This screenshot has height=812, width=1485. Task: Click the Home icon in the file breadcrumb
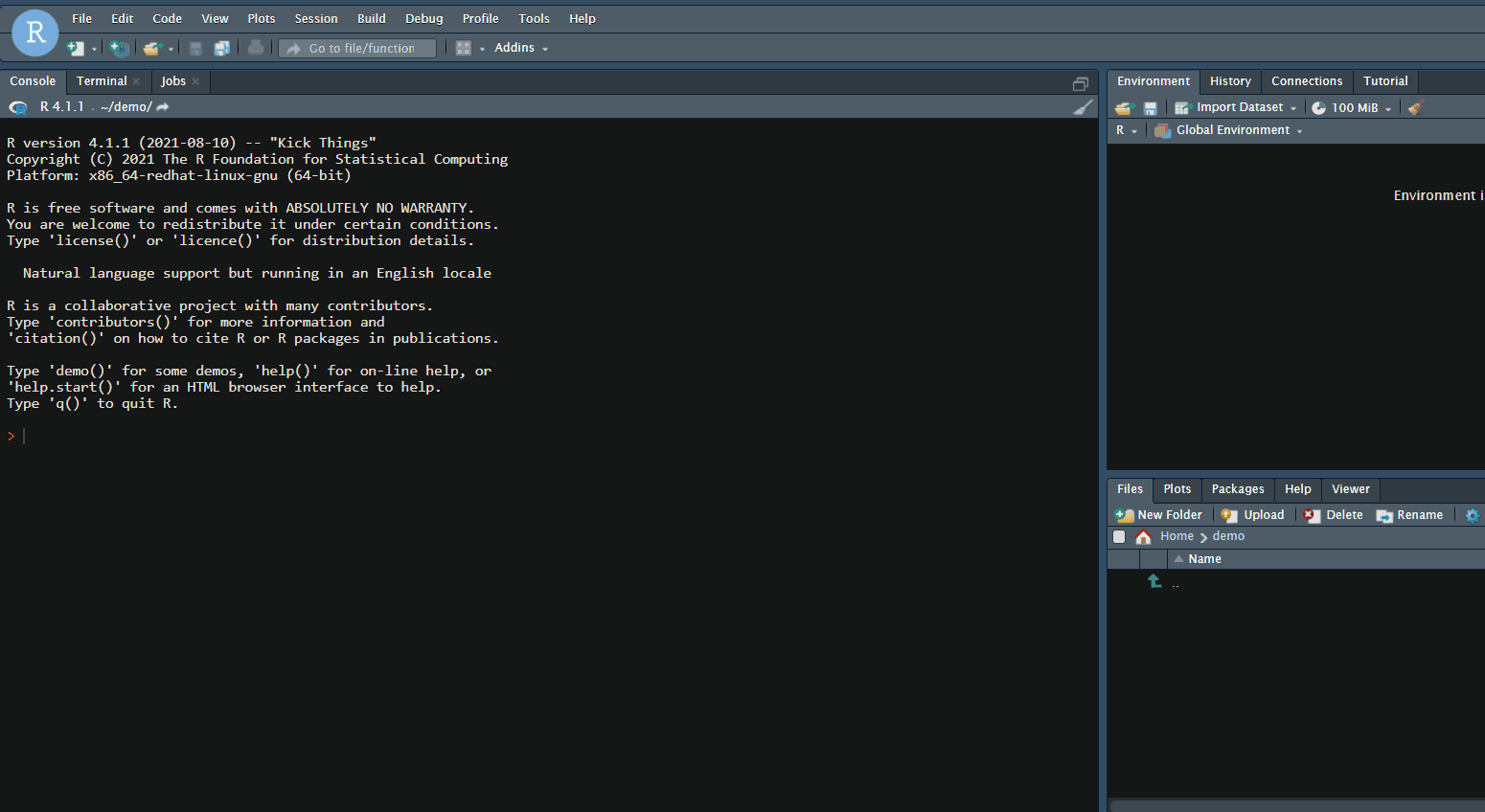click(1143, 536)
